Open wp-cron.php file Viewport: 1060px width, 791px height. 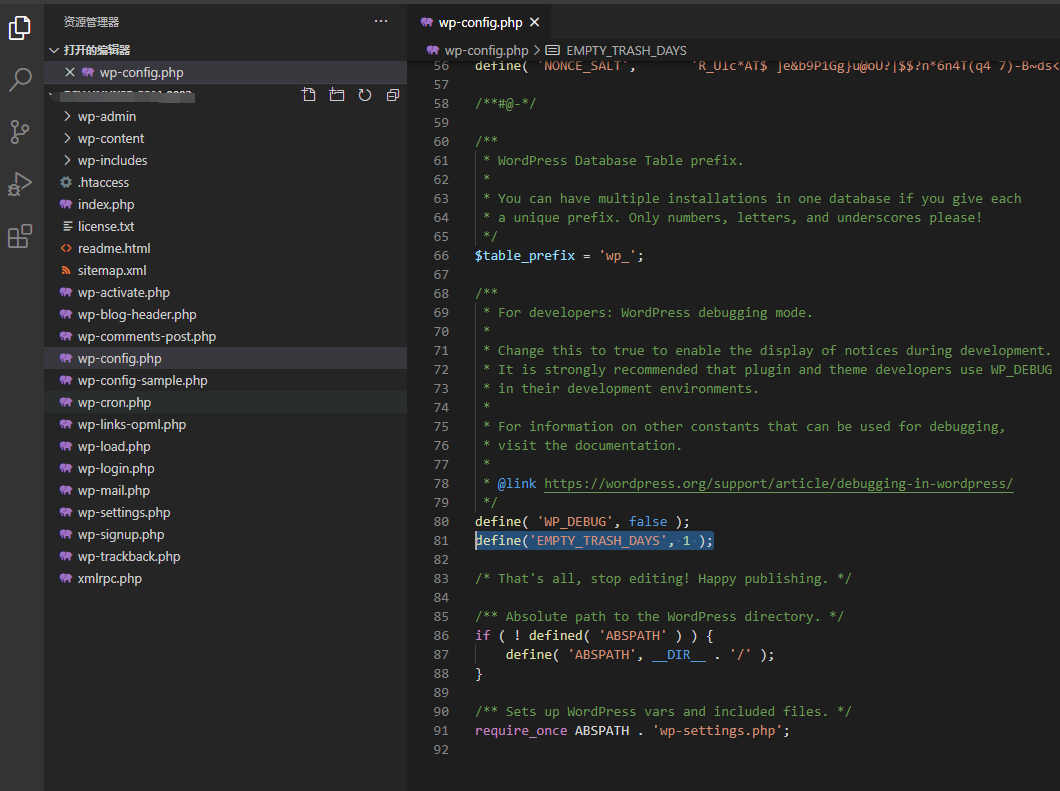(x=226, y=402)
